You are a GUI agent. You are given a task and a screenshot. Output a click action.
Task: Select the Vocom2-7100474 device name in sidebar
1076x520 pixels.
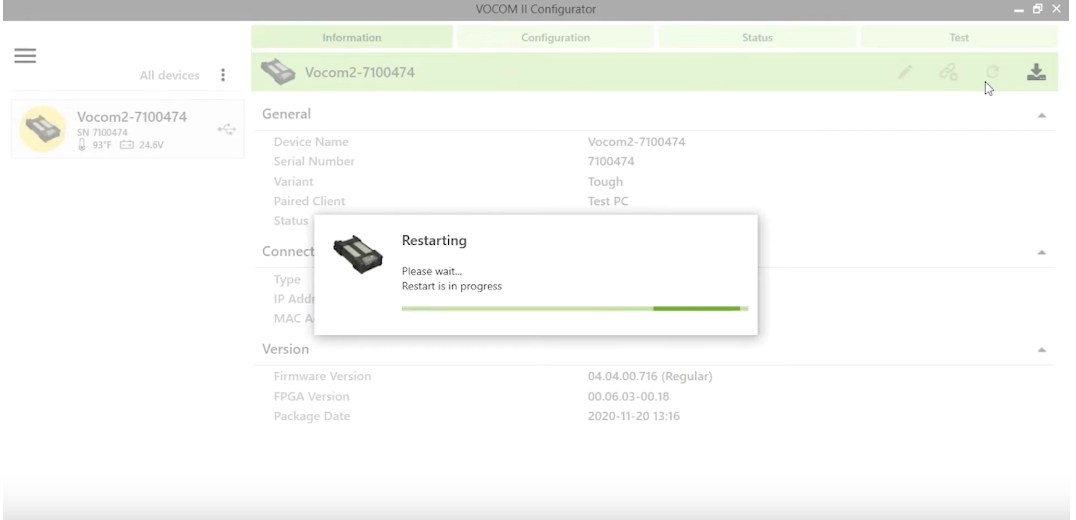[132, 117]
